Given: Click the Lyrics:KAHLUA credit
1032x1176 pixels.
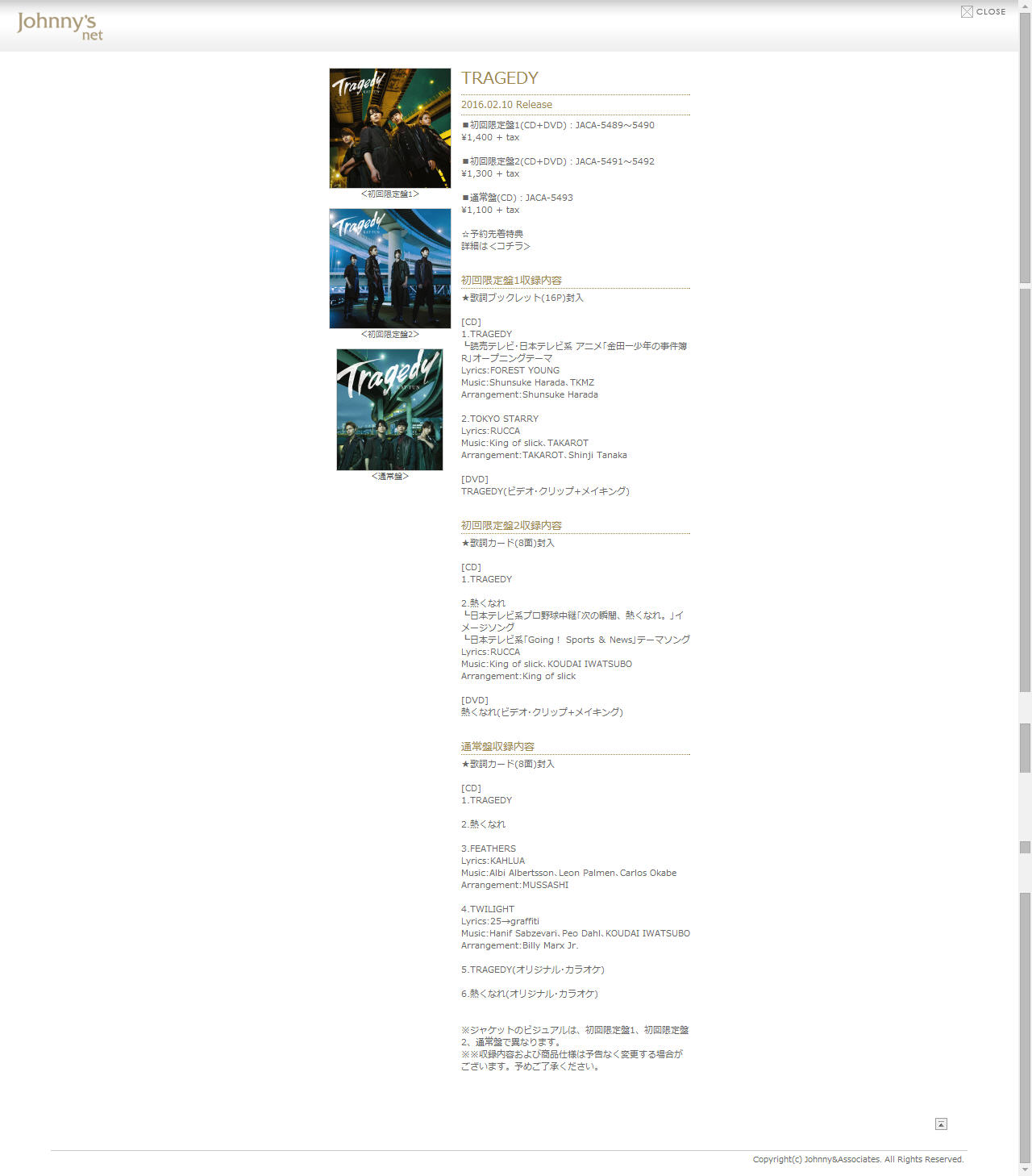Looking at the screenshot, I should point(493,861).
